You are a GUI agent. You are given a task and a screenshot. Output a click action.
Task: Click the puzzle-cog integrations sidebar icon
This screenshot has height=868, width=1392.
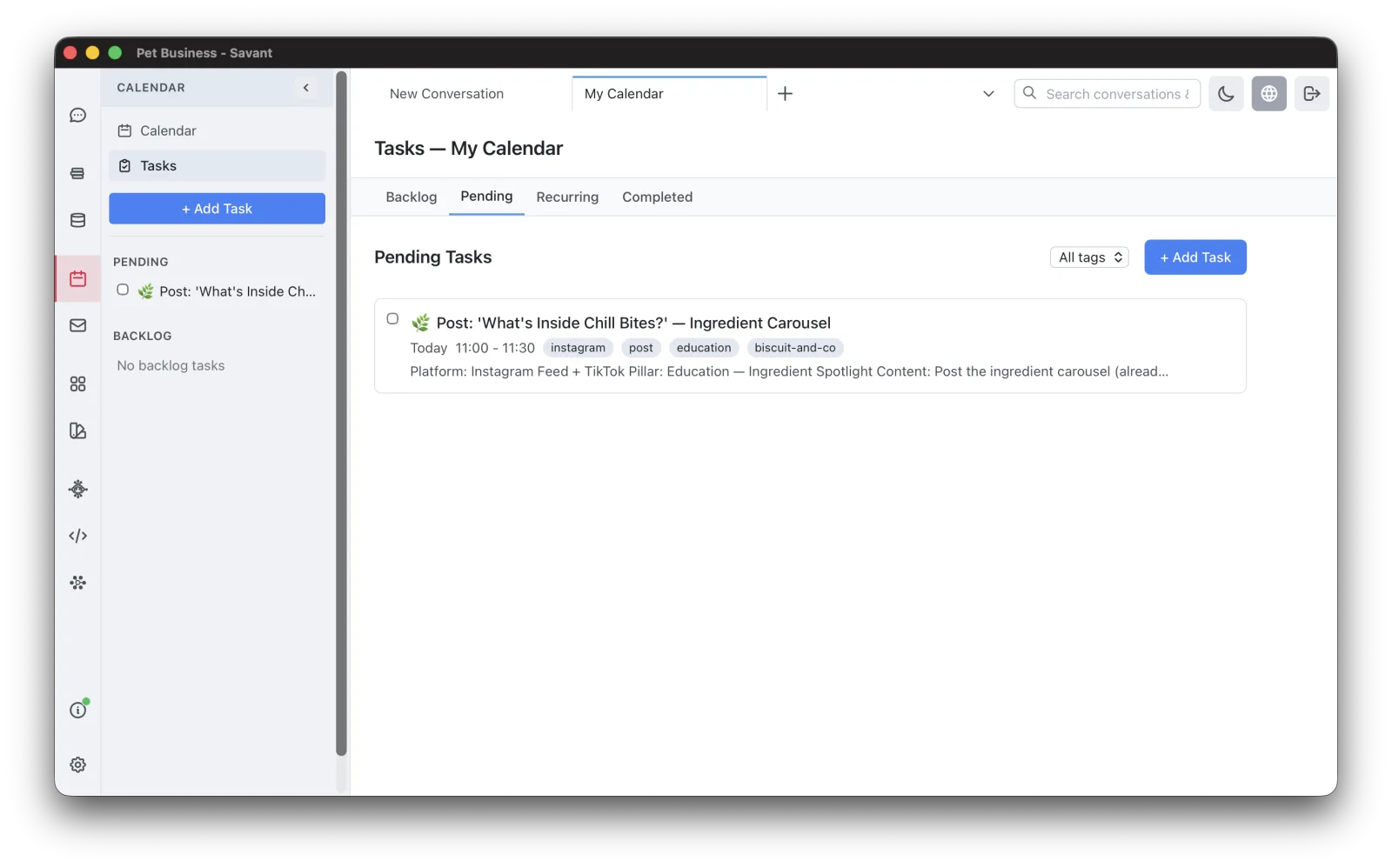78,489
